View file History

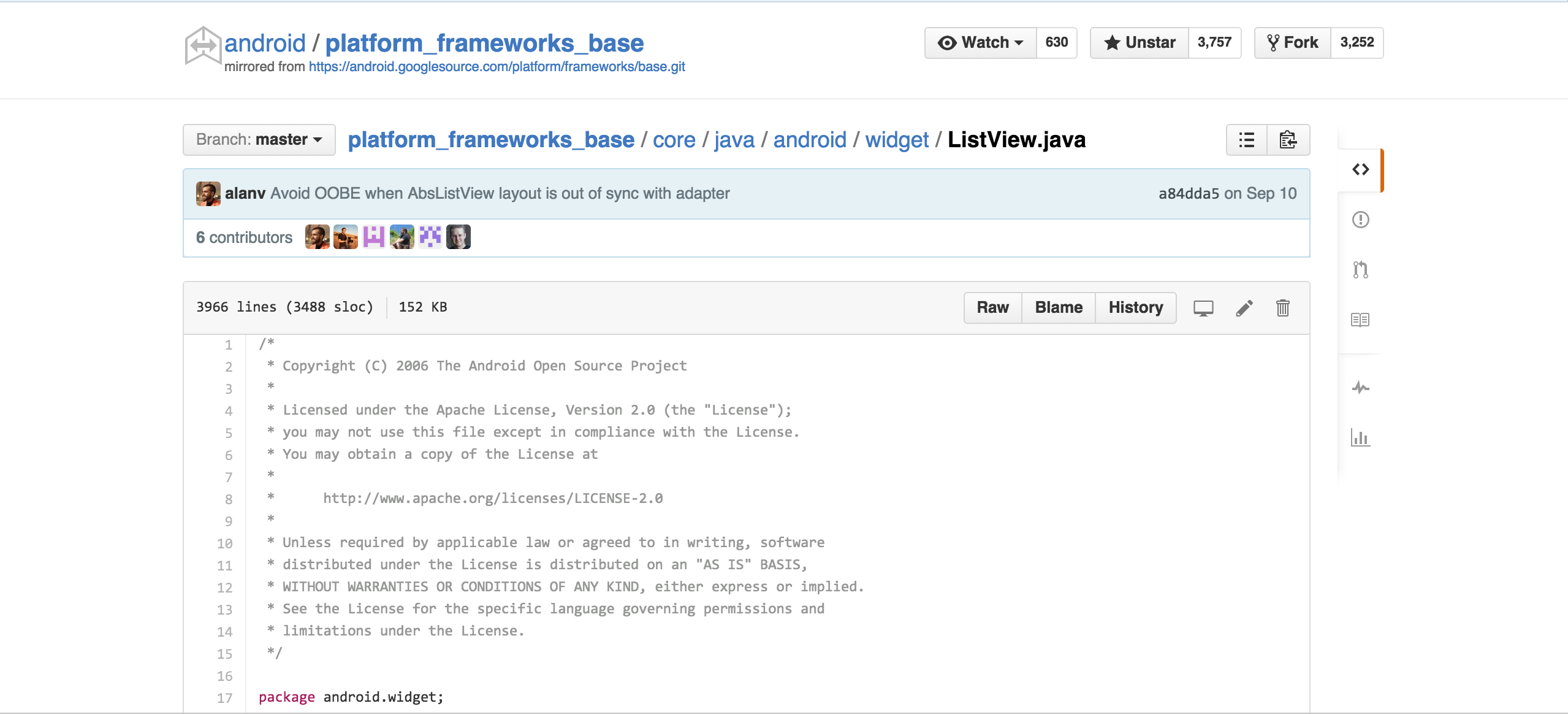coord(1135,307)
